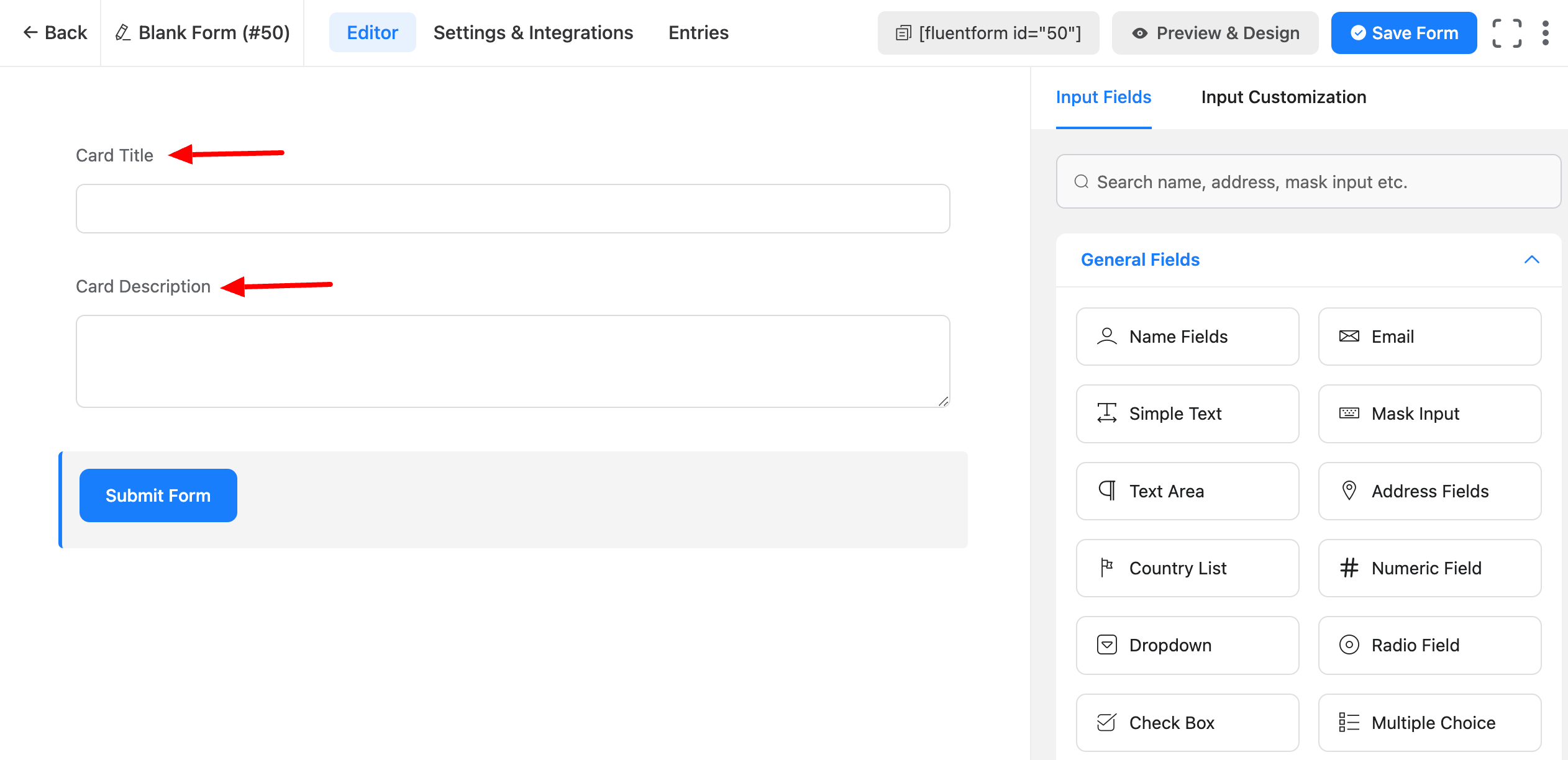Click the Save Form button

click(x=1403, y=33)
